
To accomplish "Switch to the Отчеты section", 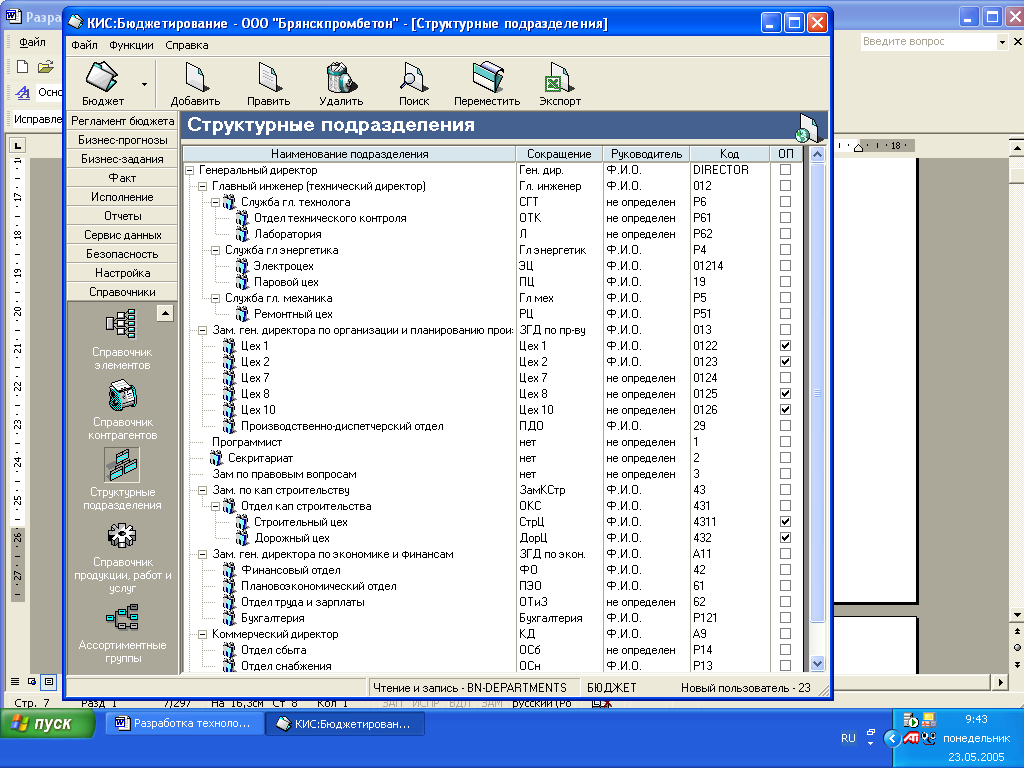I will coord(122,216).
